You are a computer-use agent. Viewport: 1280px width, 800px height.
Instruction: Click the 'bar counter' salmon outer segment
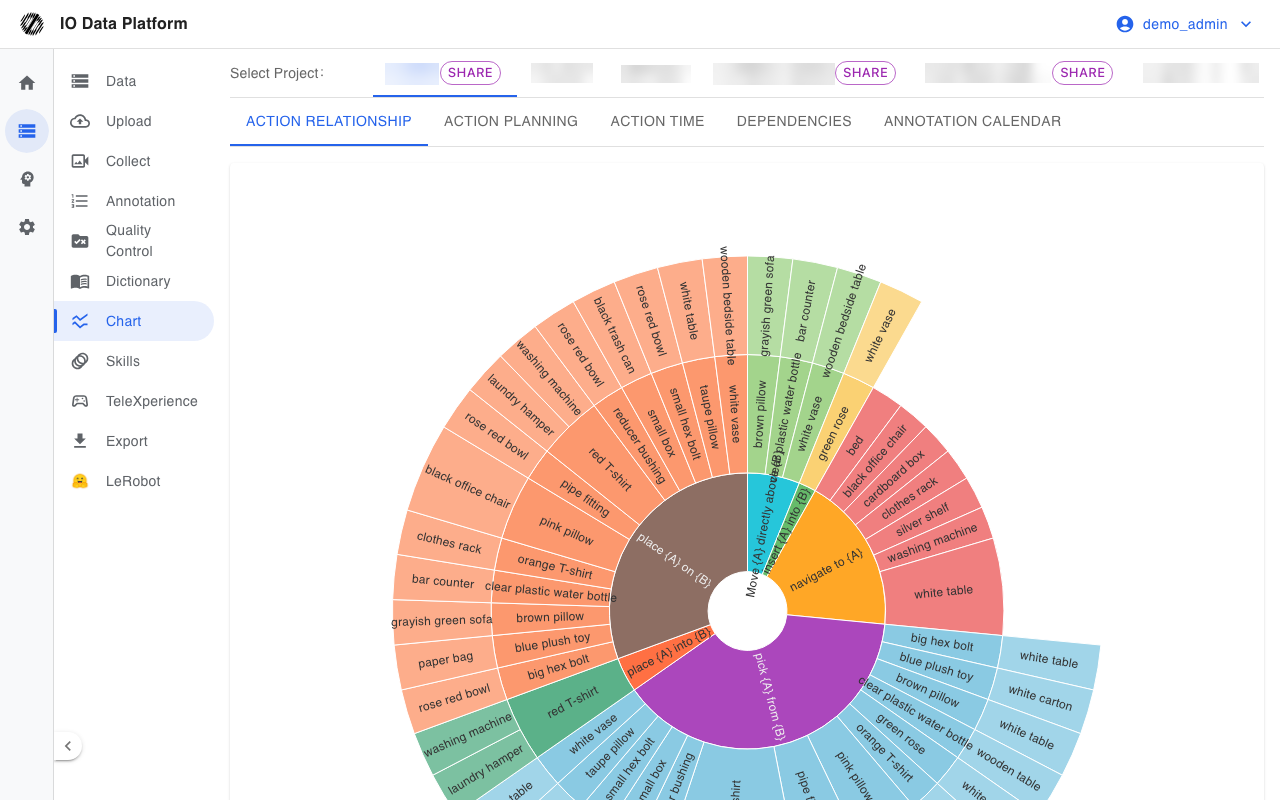(442, 581)
